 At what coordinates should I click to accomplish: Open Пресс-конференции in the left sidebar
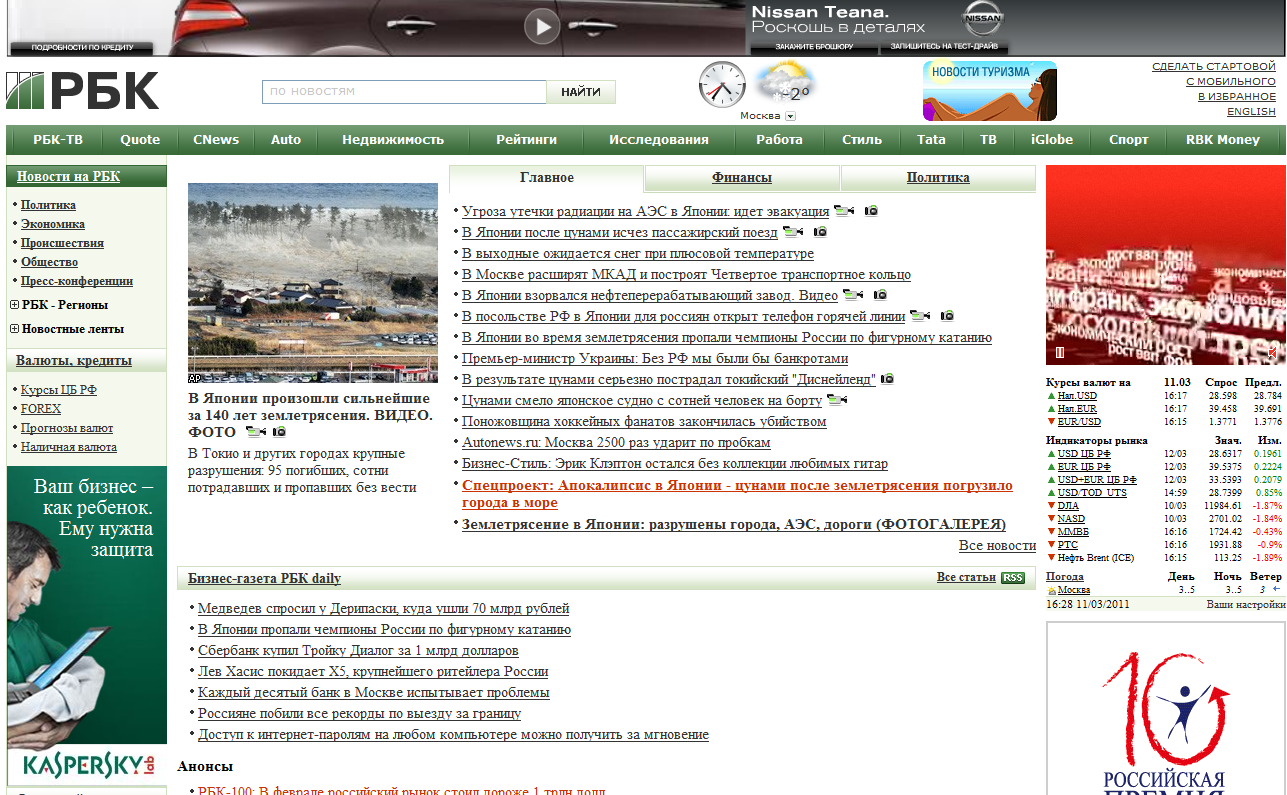(x=77, y=281)
